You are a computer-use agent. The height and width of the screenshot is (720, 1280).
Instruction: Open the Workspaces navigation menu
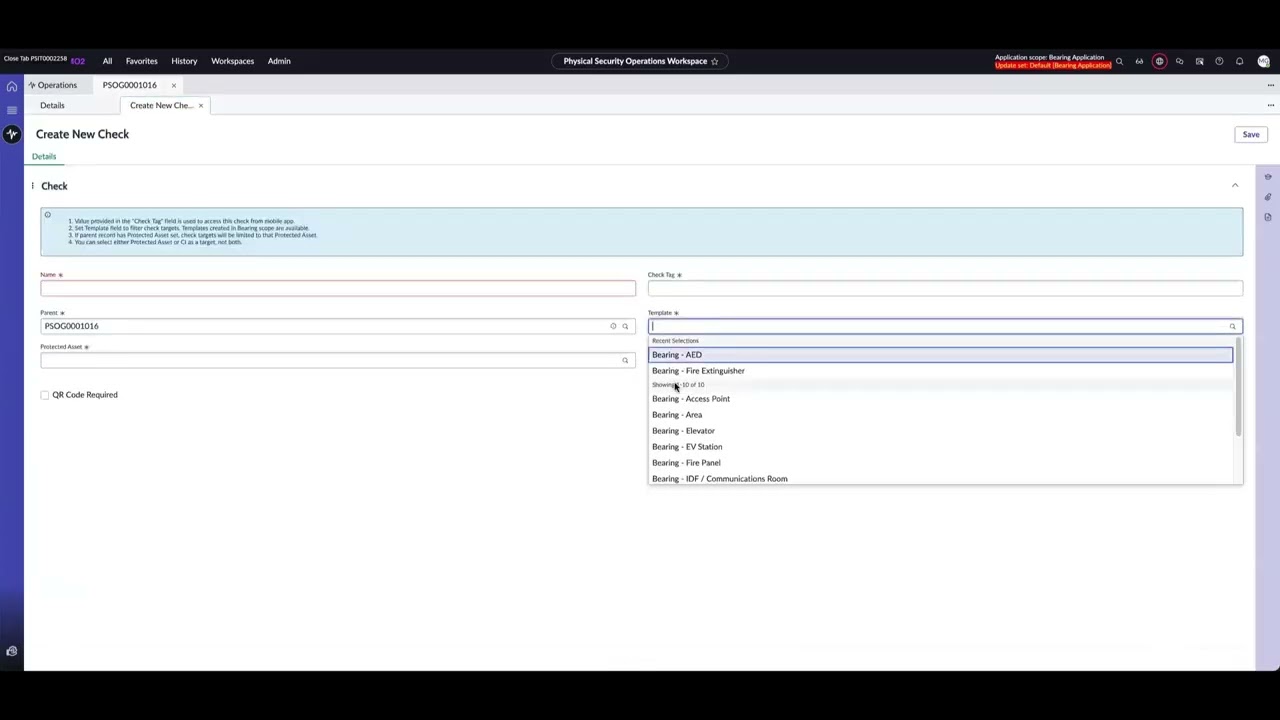point(232,61)
